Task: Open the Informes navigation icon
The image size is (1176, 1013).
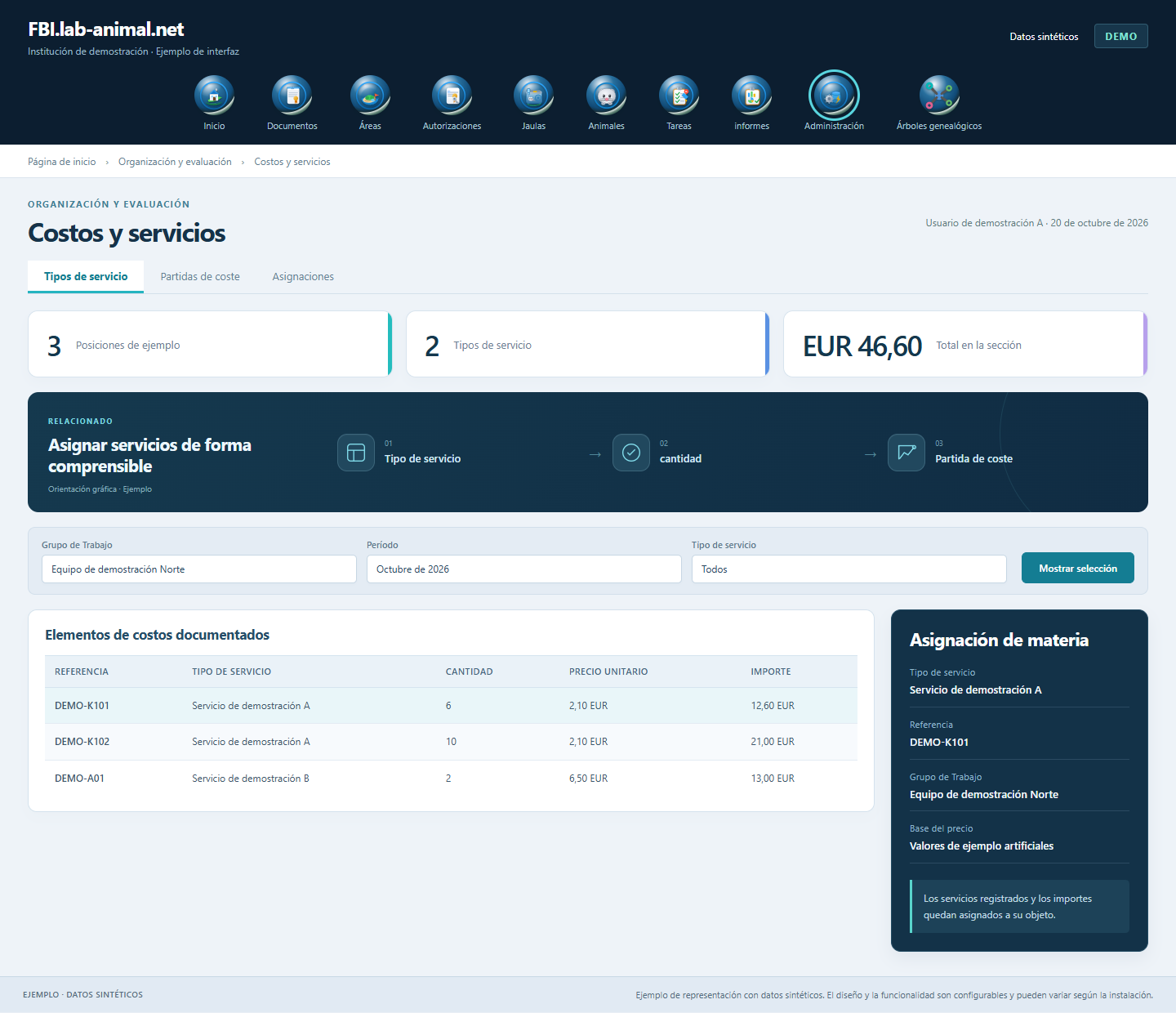Action: 751,95
